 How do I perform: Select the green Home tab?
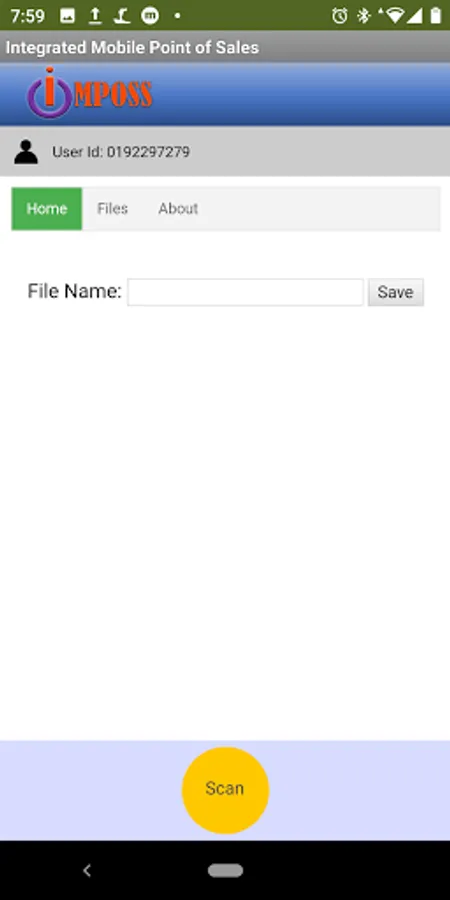tap(46, 208)
